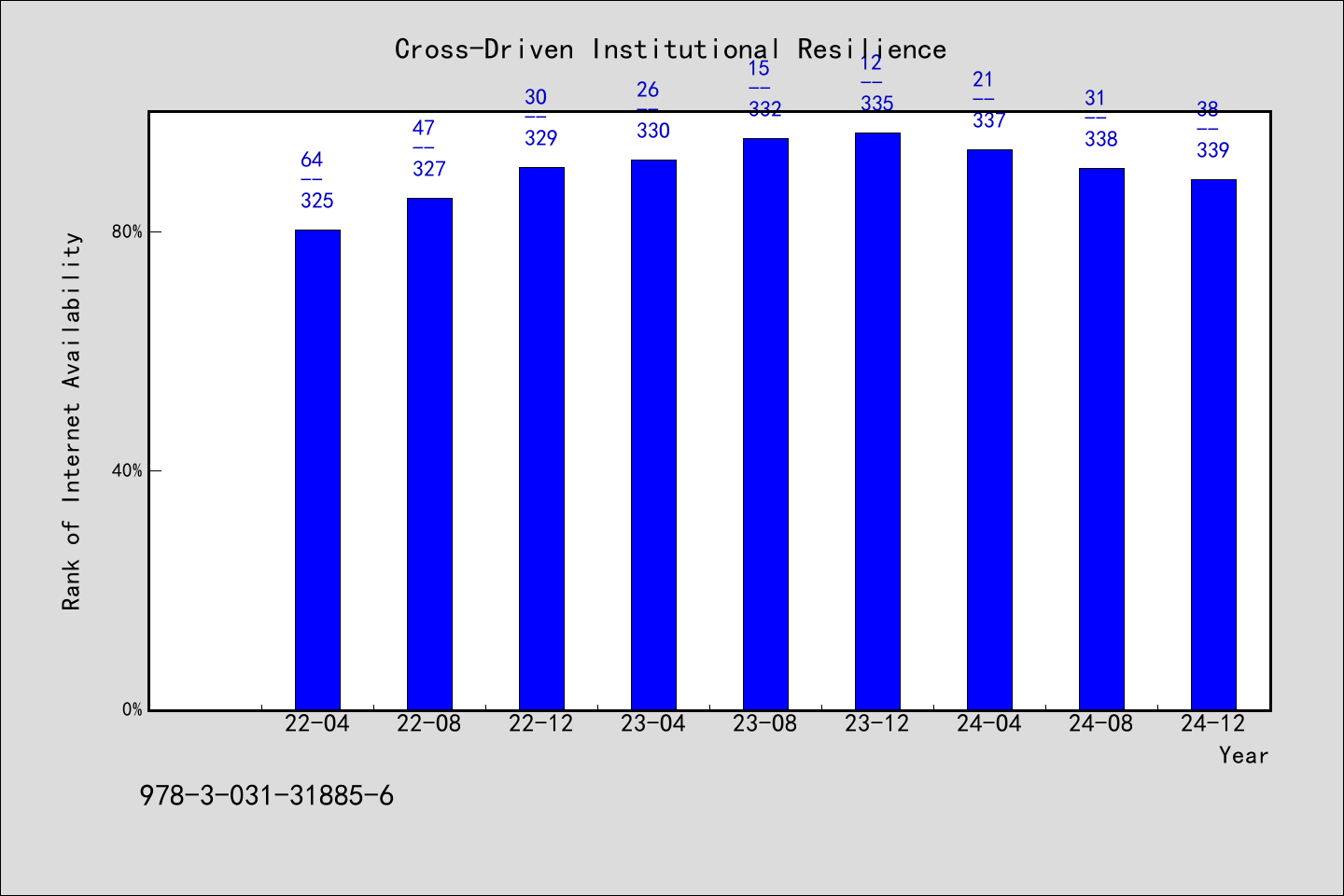This screenshot has width=1344, height=896.
Task: Click the x-axis label 23-12
Action: (x=877, y=723)
